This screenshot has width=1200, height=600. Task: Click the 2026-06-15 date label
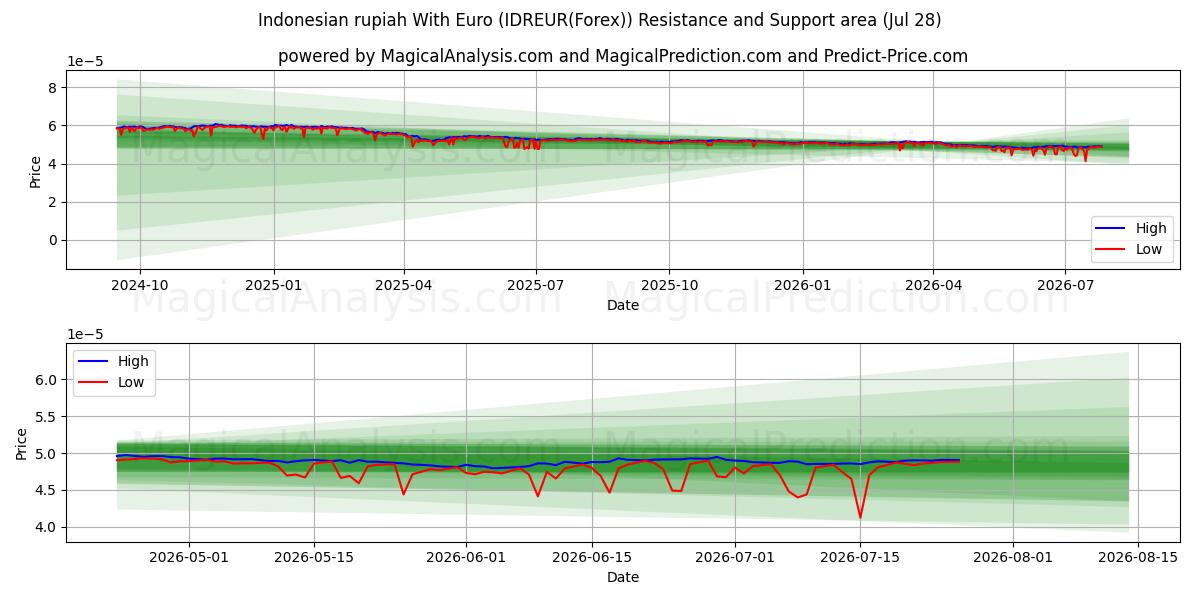(x=591, y=559)
